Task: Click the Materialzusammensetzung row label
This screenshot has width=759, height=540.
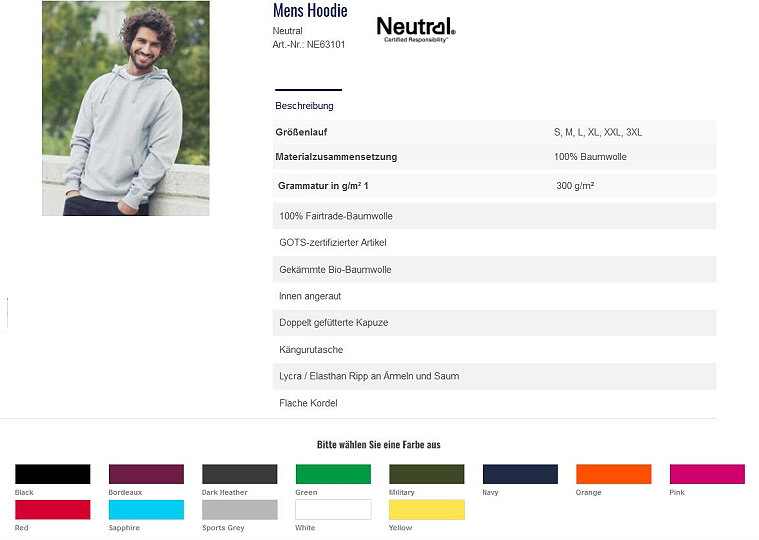Action: tap(336, 157)
